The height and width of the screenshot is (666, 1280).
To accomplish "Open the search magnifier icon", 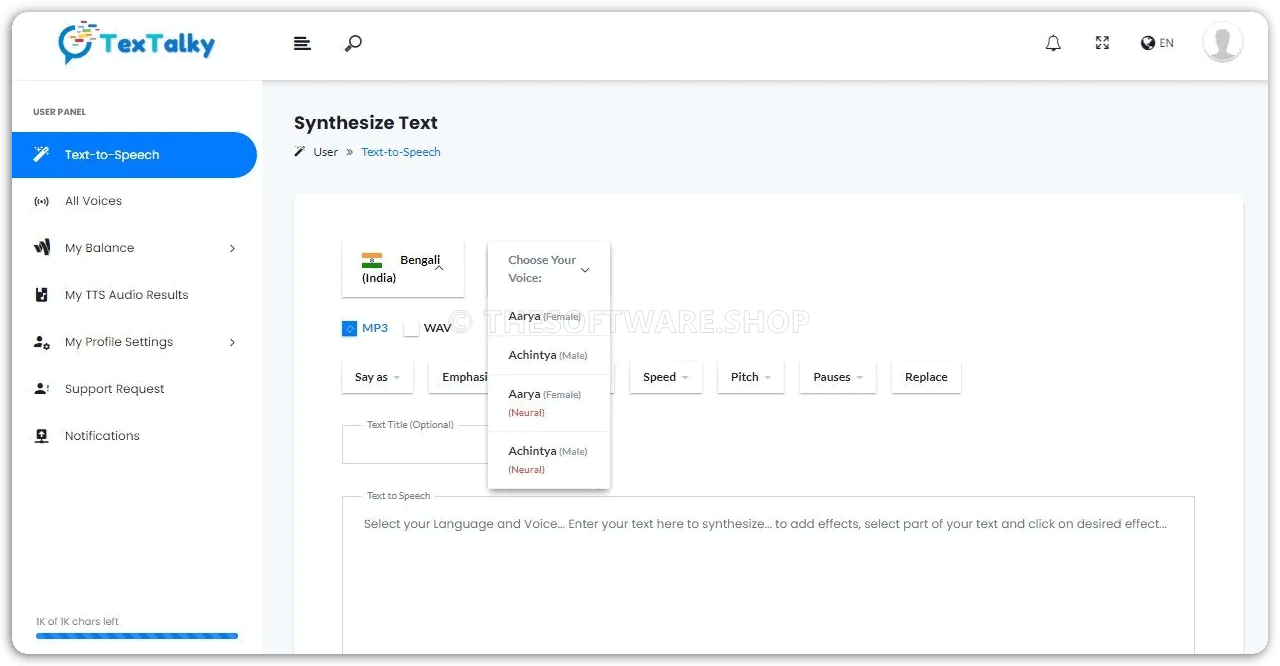I will point(353,43).
